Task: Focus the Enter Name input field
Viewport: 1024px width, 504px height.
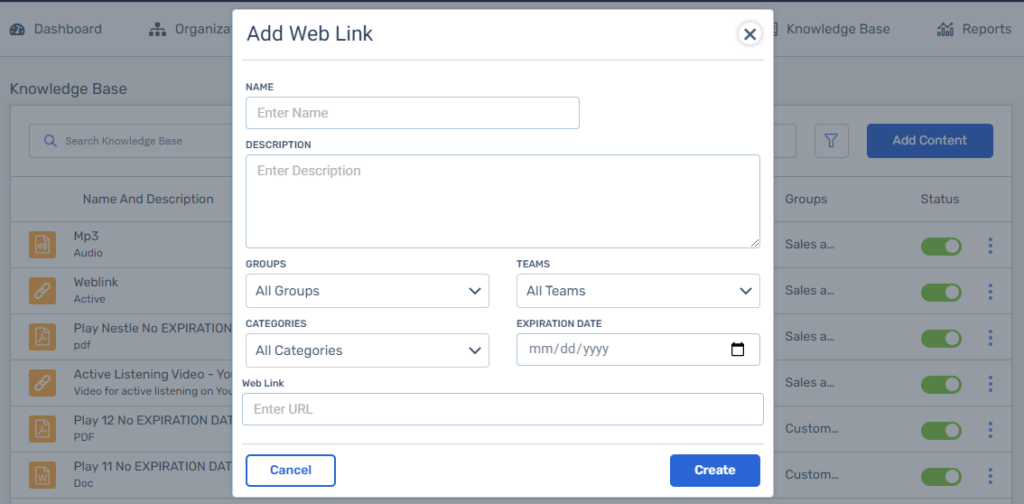Action: 412,113
